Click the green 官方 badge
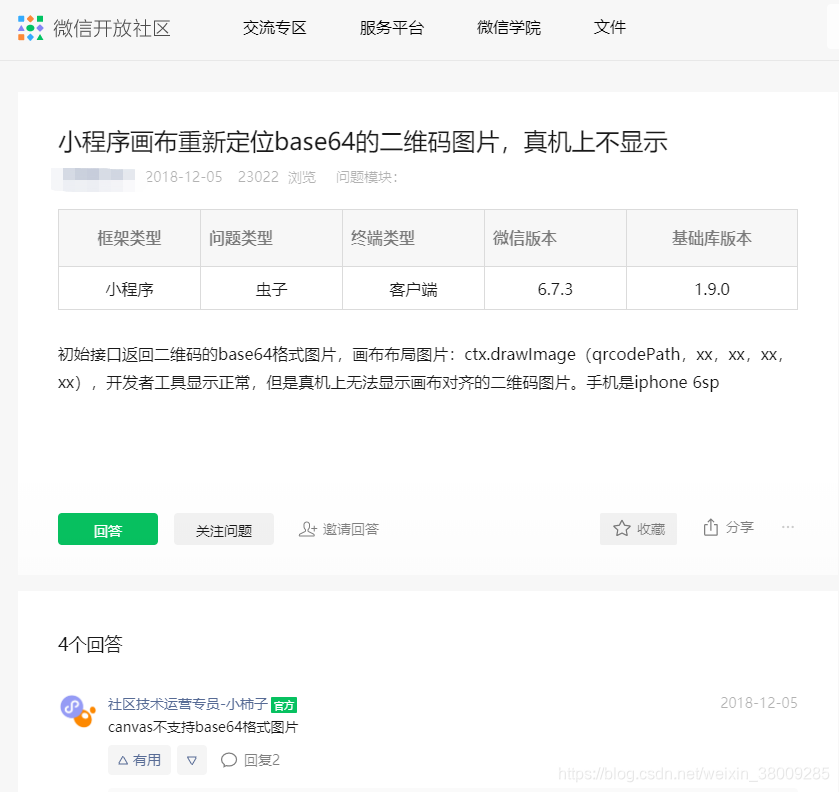 click(284, 705)
